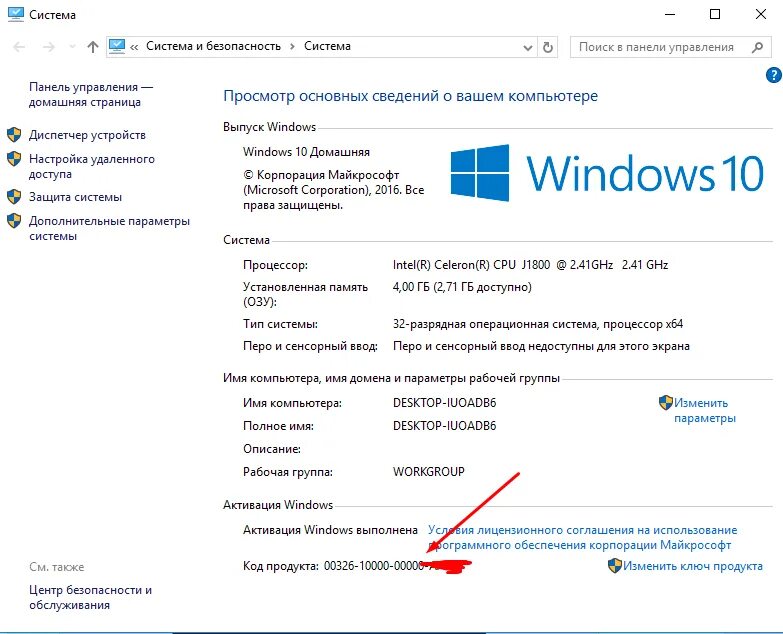Click Изменить параметры link
Image resolution: width=783 pixels, height=634 pixels.
(704, 410)
